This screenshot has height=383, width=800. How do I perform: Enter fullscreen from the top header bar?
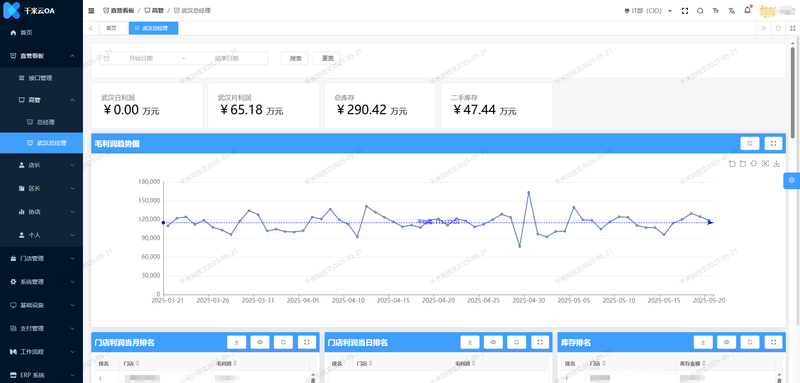(685, 11)
